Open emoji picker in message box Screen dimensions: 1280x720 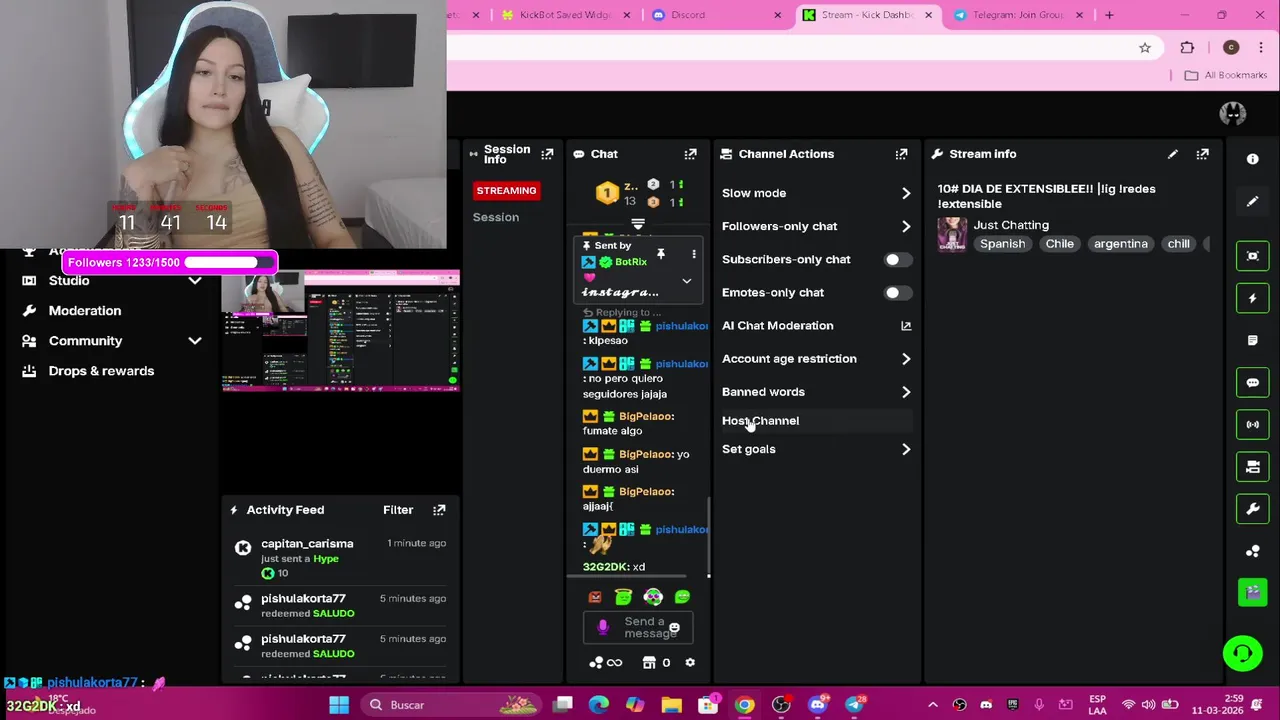(674, 628)
